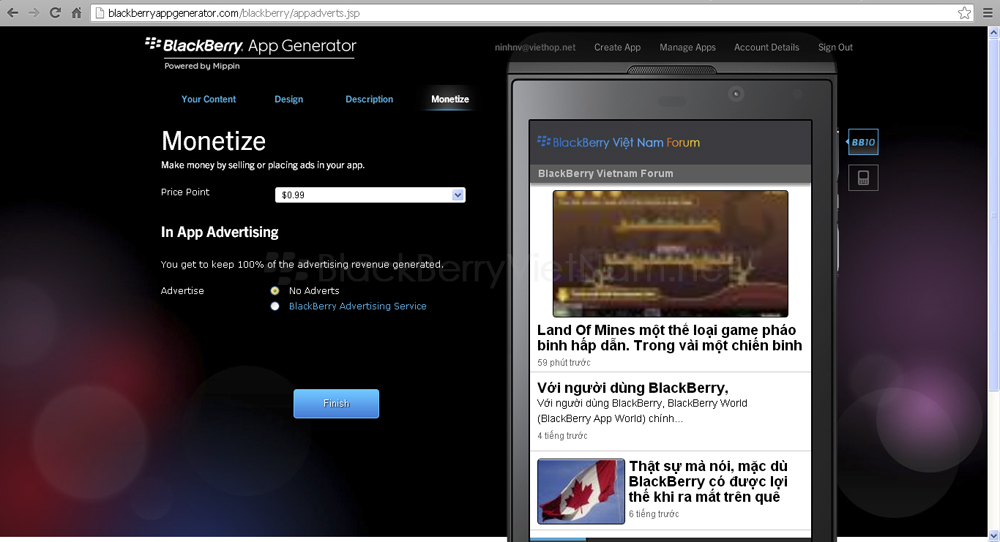Switch to the Design tab
This screenshot has width=1000, height=542.
click(x=289, y=99)
